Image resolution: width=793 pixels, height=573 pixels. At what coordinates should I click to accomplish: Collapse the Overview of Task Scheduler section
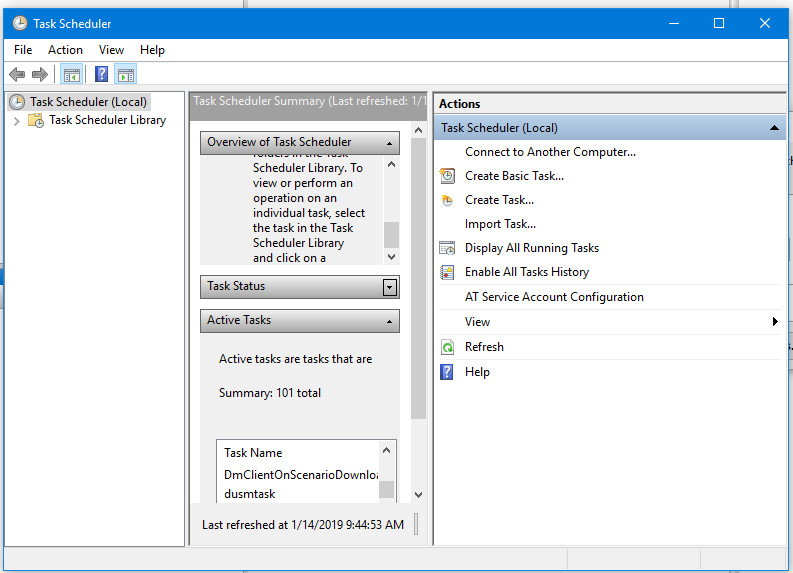click(x=389, y=144)
